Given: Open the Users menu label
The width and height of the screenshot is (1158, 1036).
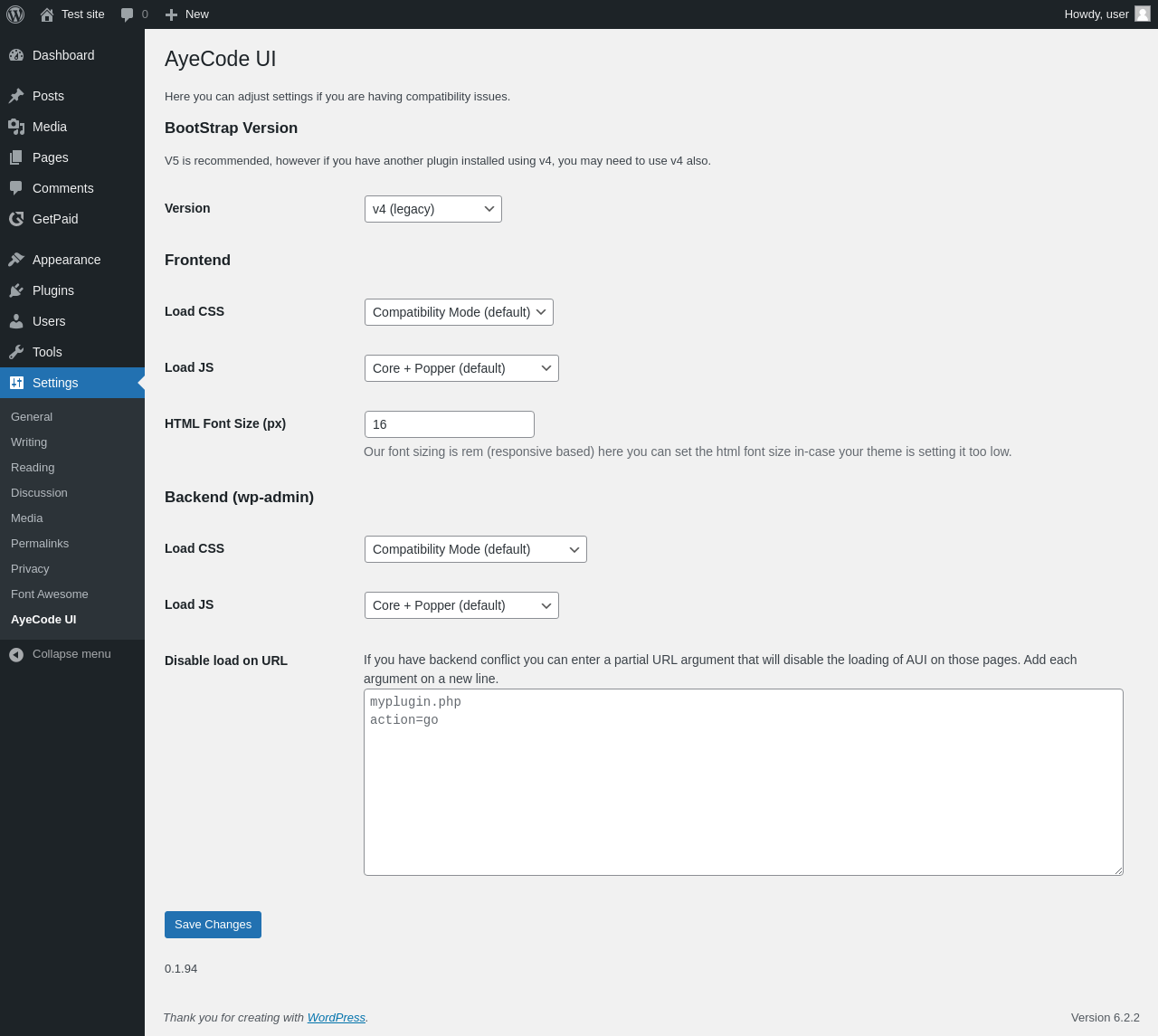Looking at the screenshot, I should (x=49, y=321).
